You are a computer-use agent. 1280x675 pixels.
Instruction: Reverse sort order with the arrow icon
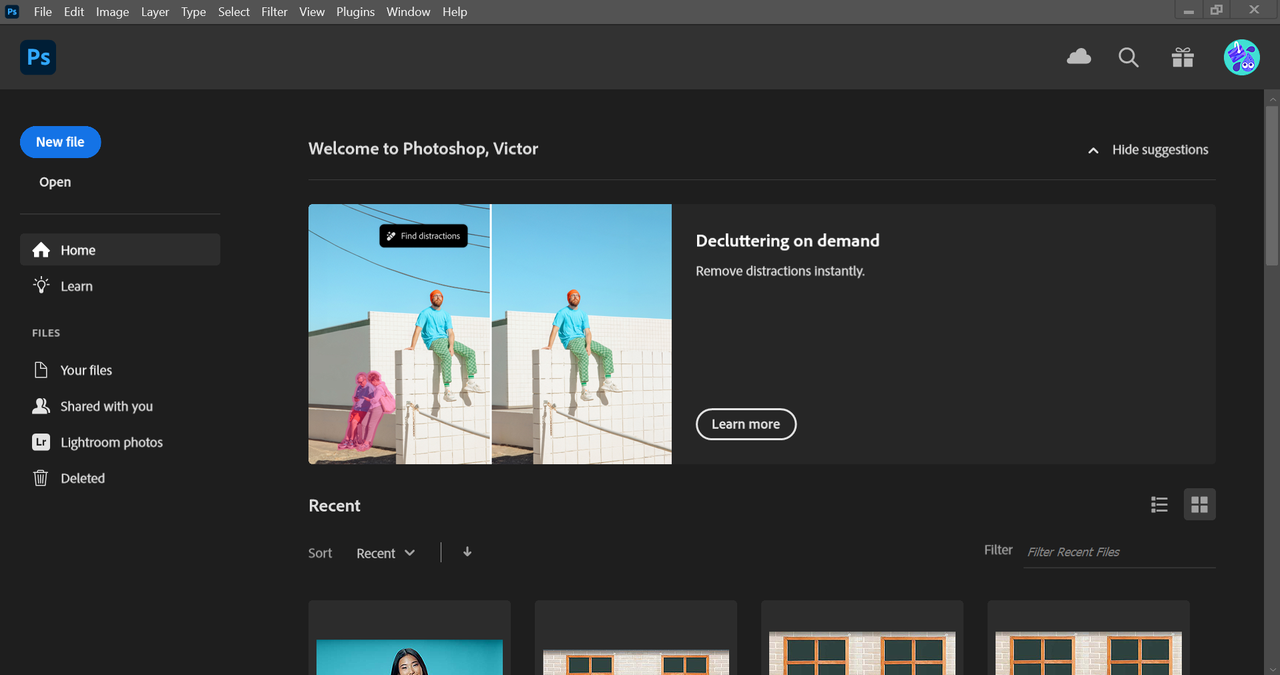coord(467,552)
